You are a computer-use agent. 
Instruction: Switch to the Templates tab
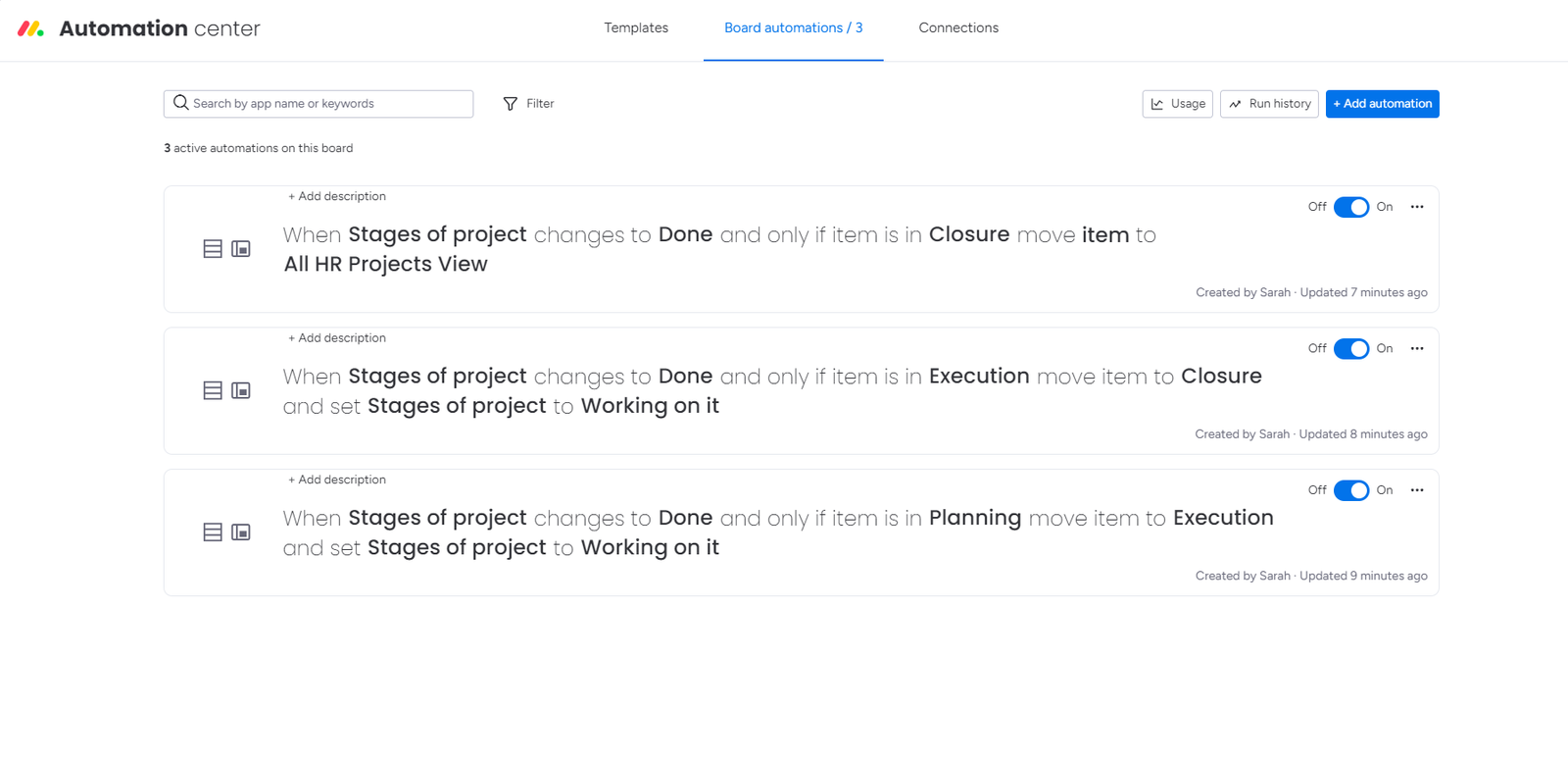(x=636, y=28)
